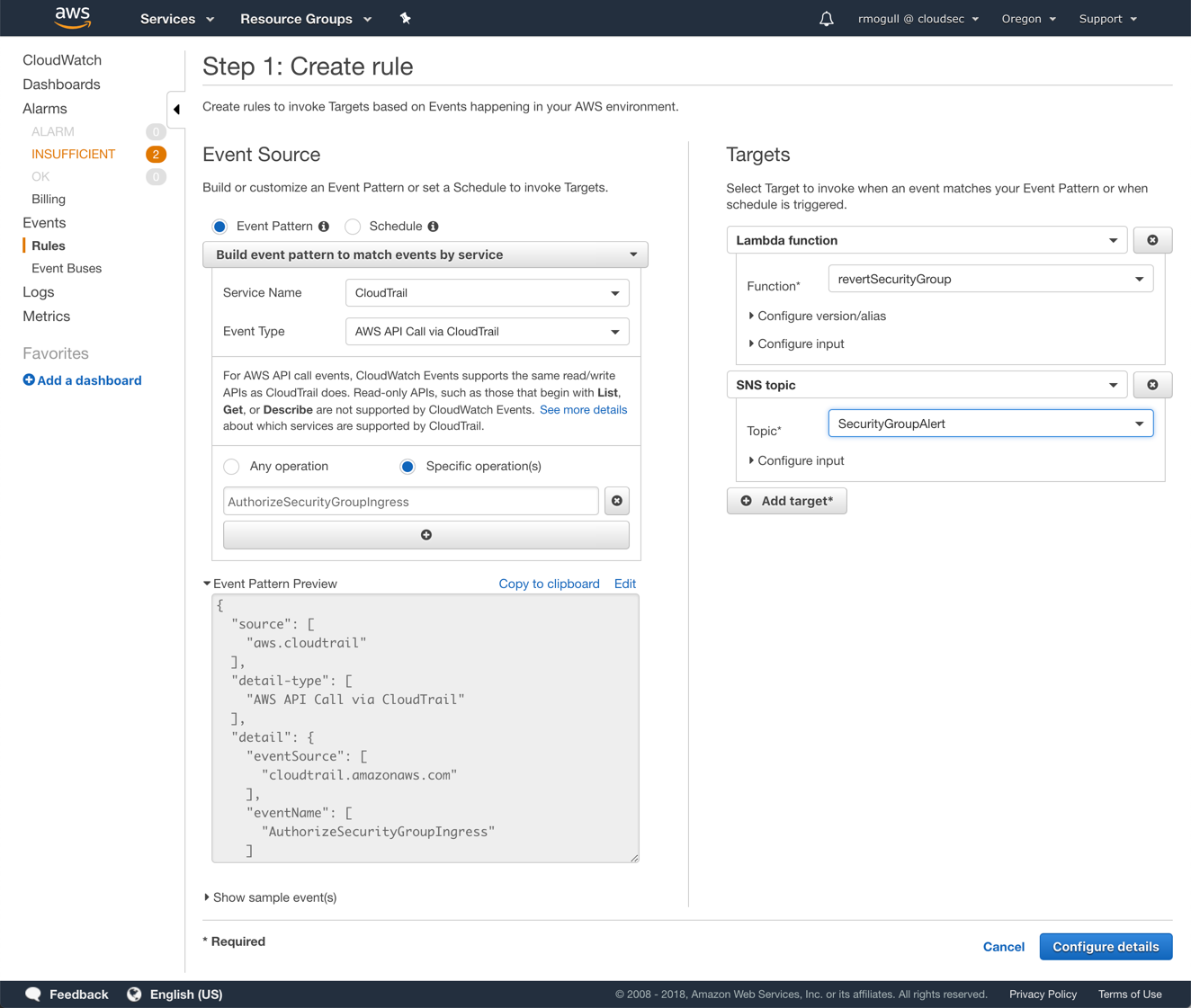The height and width of the screenshot is (1008, 1191).
Task: Open Rules in the sidebar
Action: 49,245
